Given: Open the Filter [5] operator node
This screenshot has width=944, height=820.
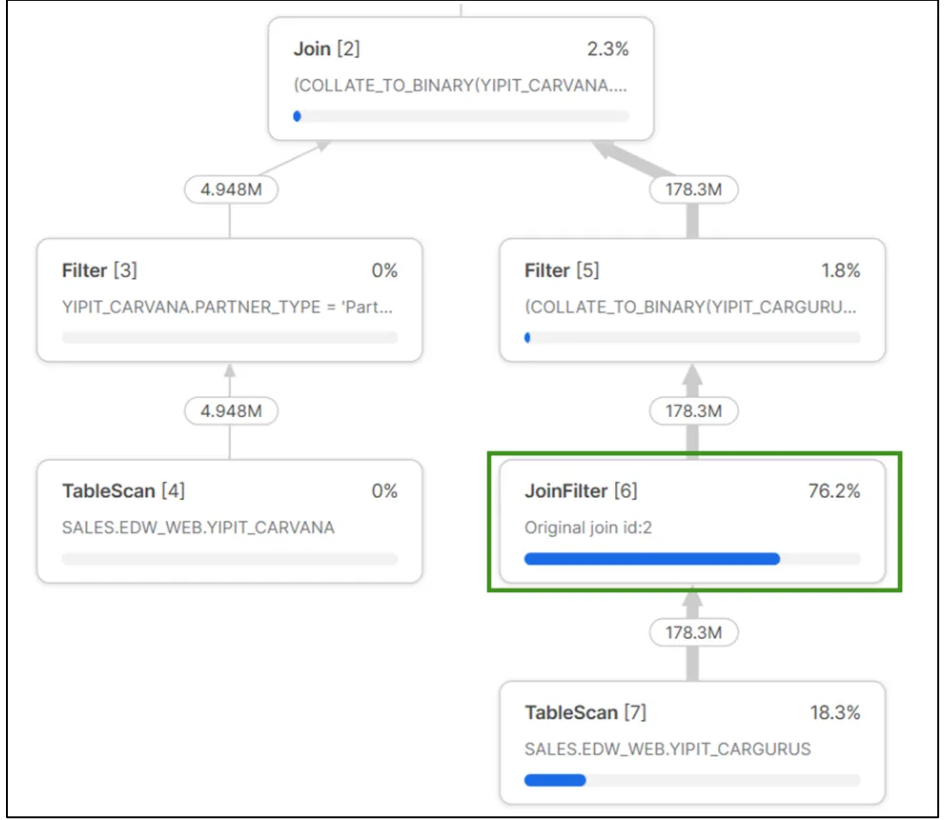Looking at the screenshot, I should coord(691,298).
